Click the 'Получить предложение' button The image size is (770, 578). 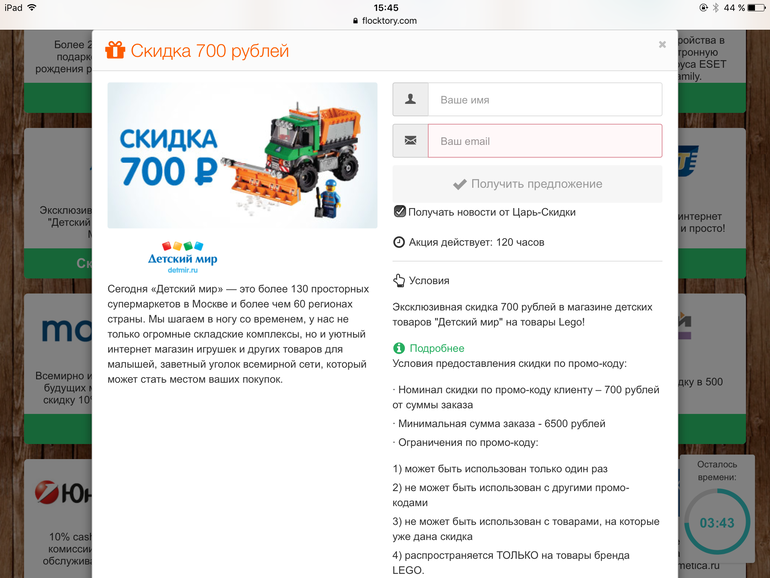[527, 184]
